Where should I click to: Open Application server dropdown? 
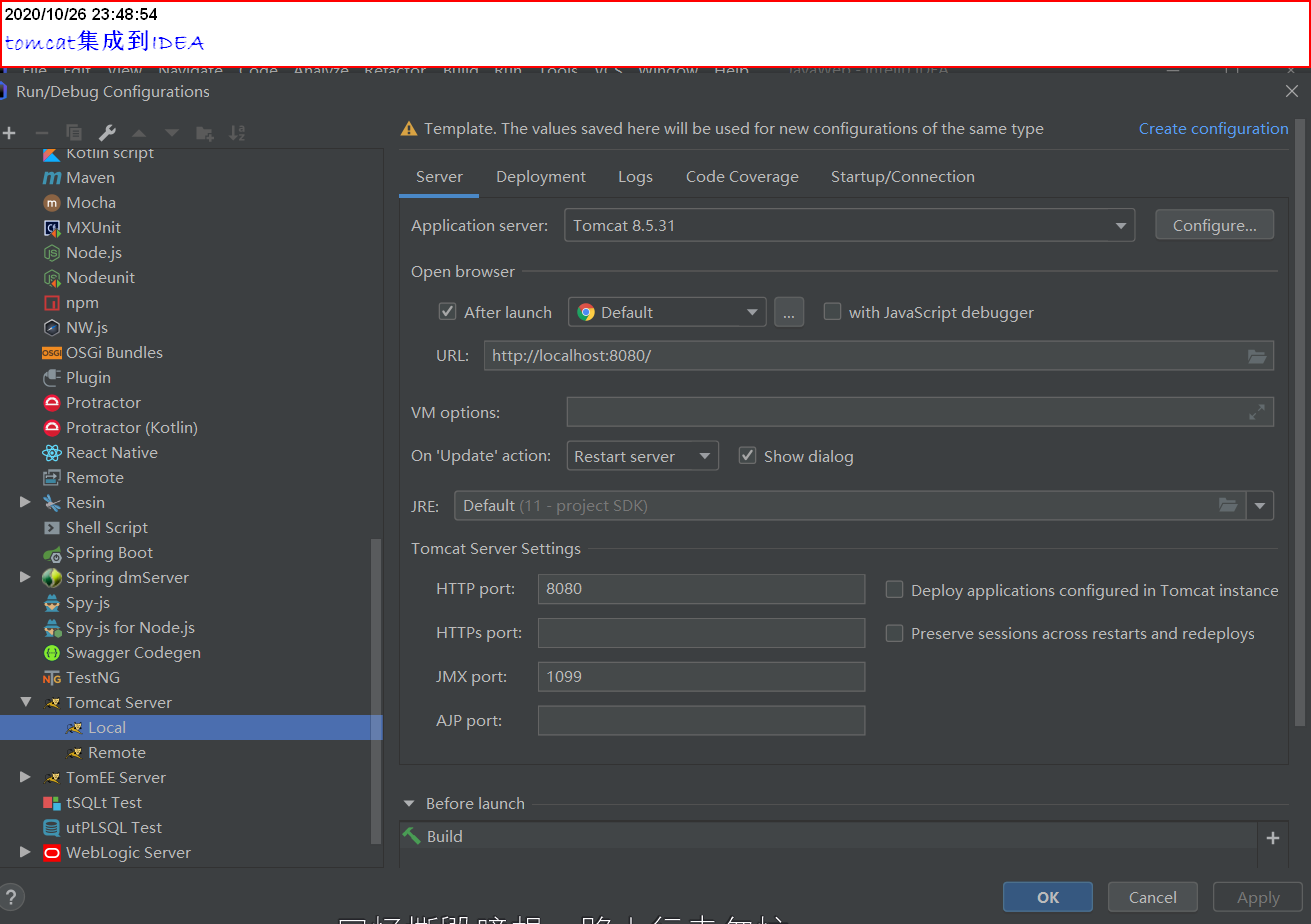[x=850, y=226]
